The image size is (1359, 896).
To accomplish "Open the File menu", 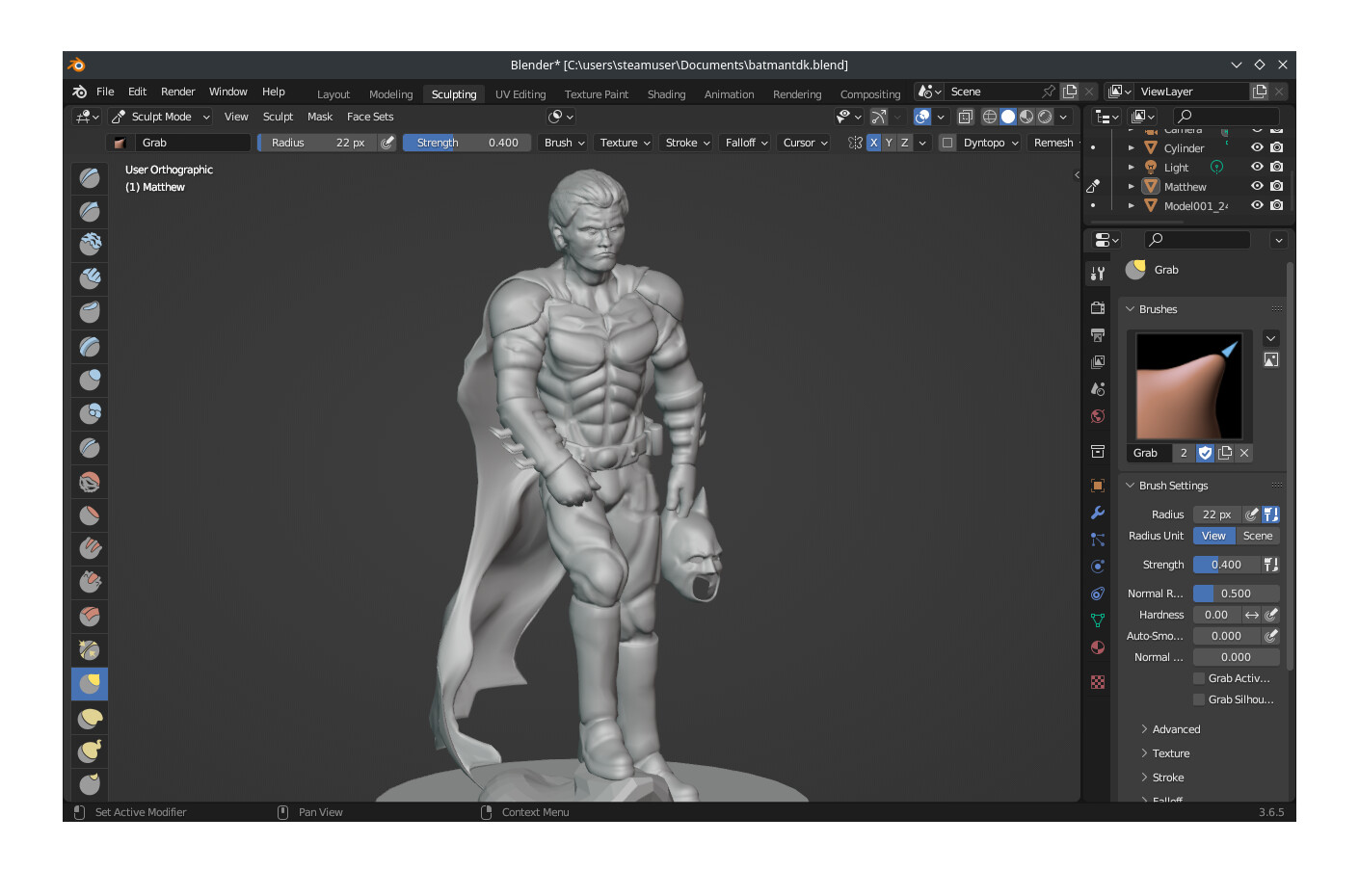I will pos(105,92).
